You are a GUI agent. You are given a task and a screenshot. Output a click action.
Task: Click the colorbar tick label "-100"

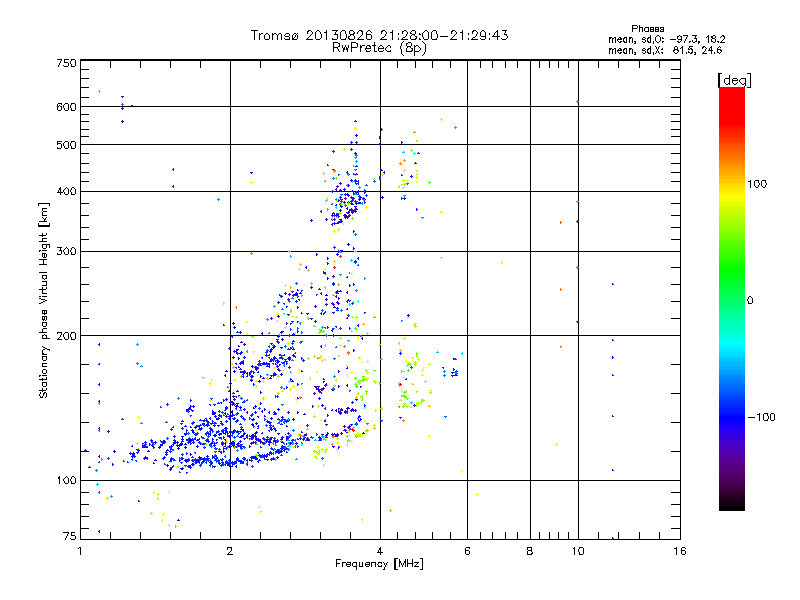click(762, 417)
